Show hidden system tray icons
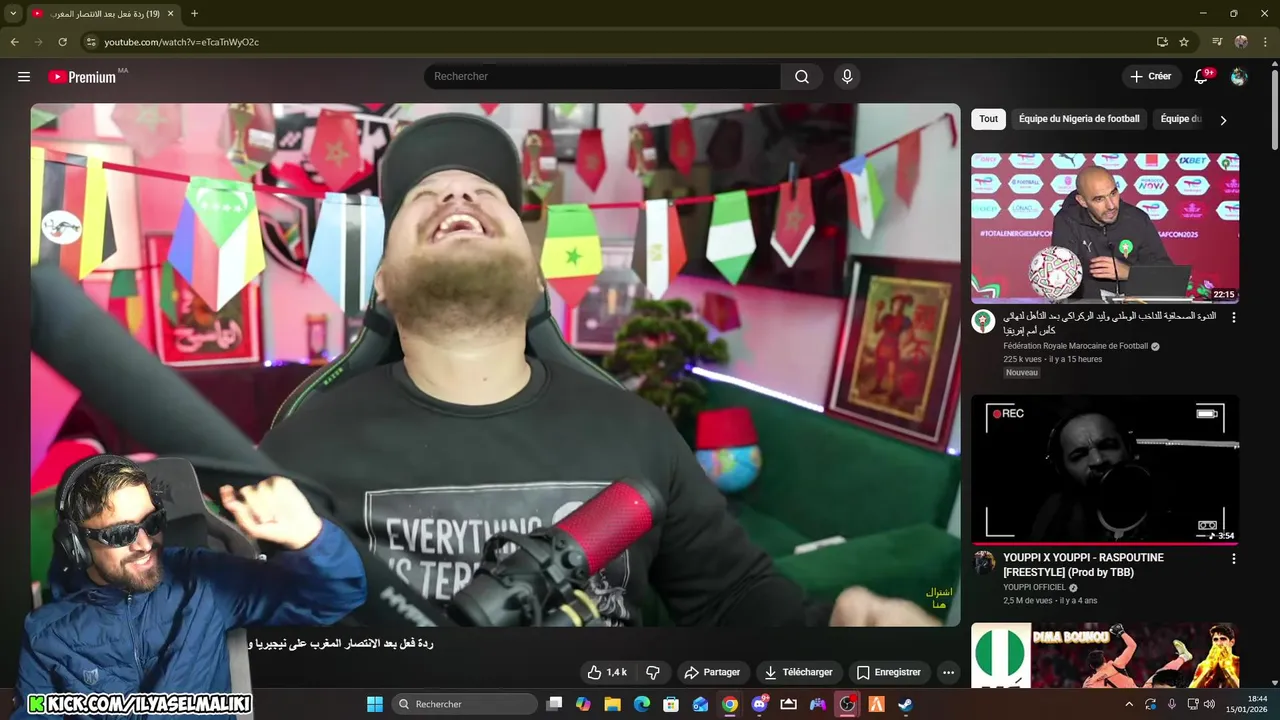1280x720 pixels. (1130, 704)
